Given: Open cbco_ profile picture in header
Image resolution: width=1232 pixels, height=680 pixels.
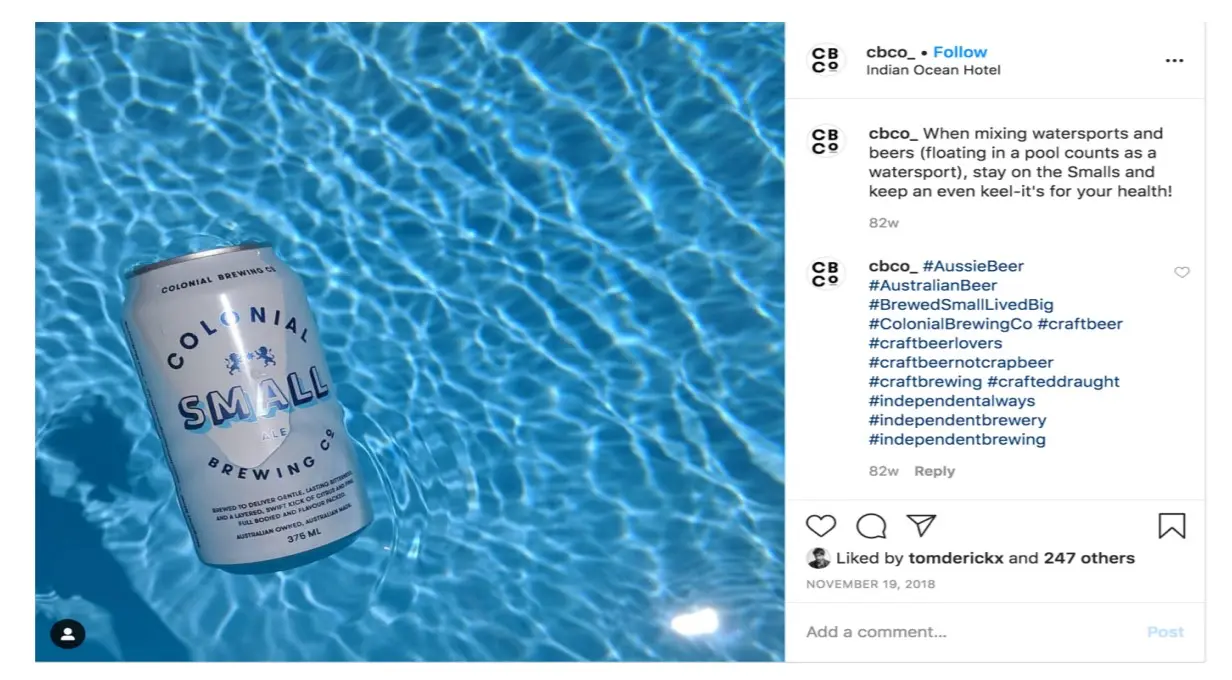Looking at the screenshot, I should (825, 60).
